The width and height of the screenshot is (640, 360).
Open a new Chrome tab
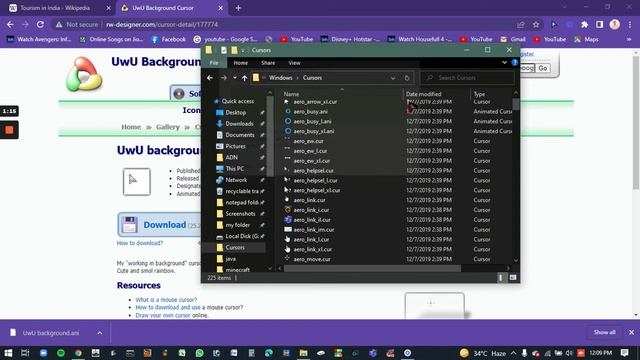click(x=238, y=8)
